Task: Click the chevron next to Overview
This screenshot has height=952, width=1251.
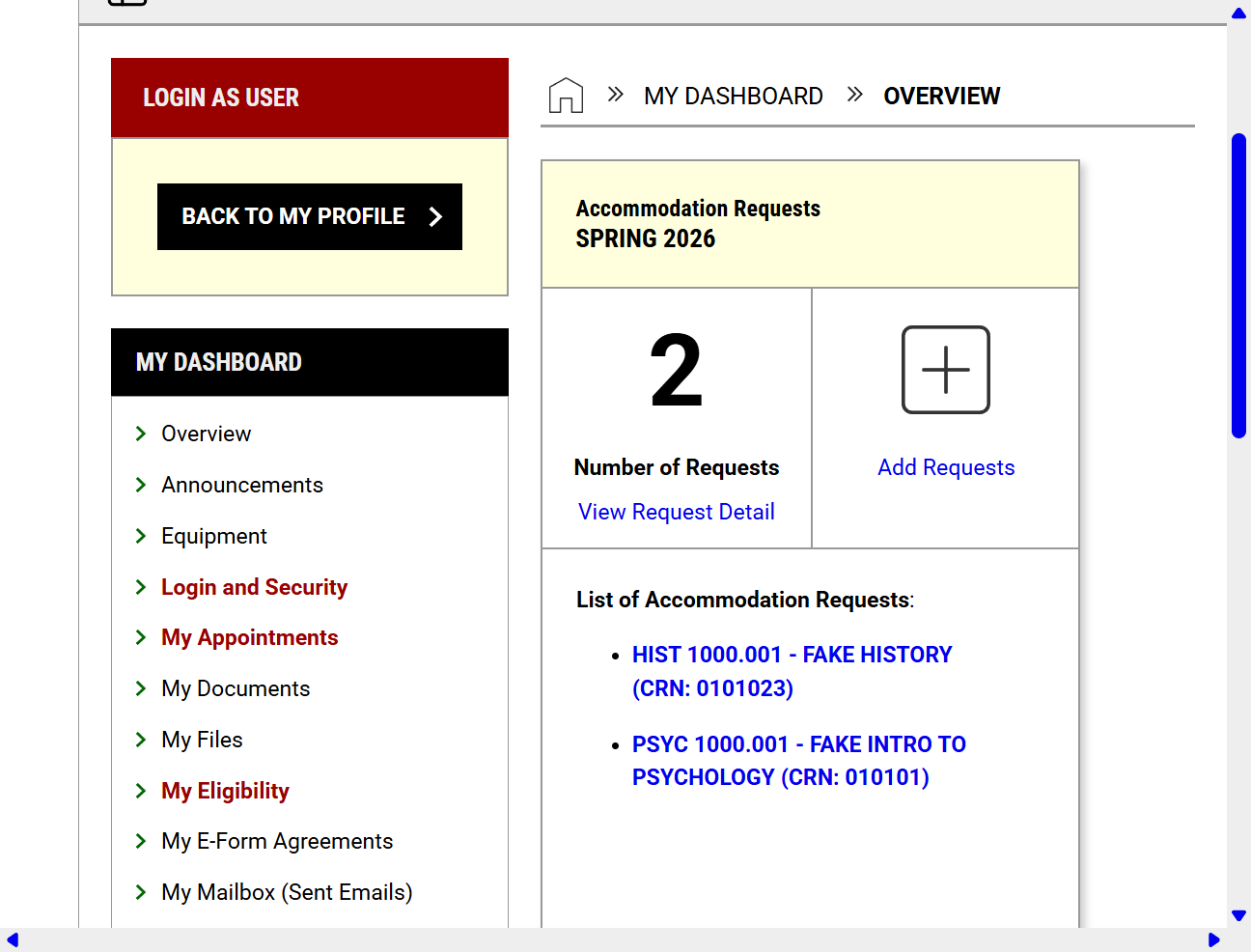Action: [141, 434]
